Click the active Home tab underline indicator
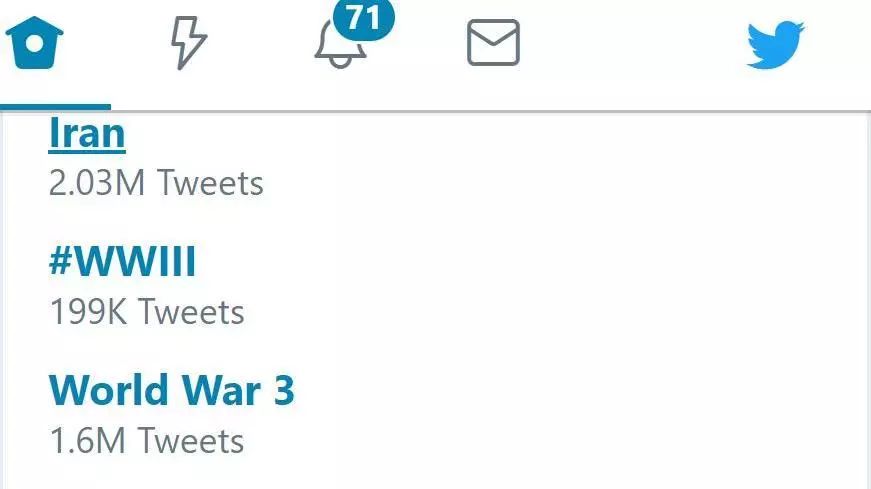Image resolution: width=871 pixels, height=489 pixels. tap(56, 107)
